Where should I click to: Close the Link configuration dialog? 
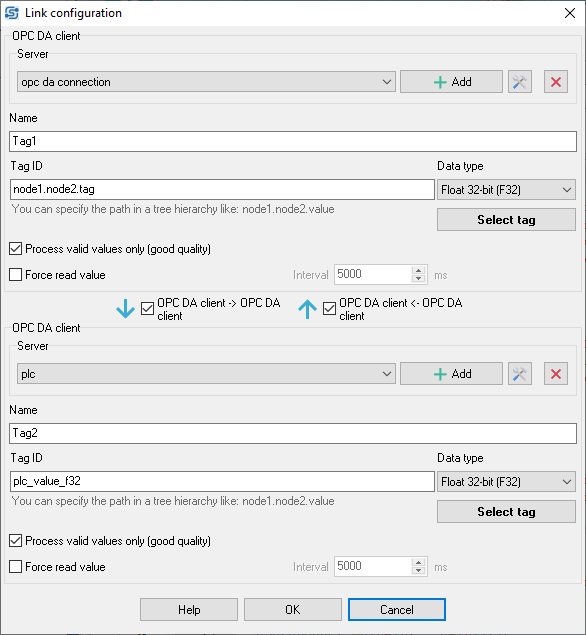[x=570, y=13]
